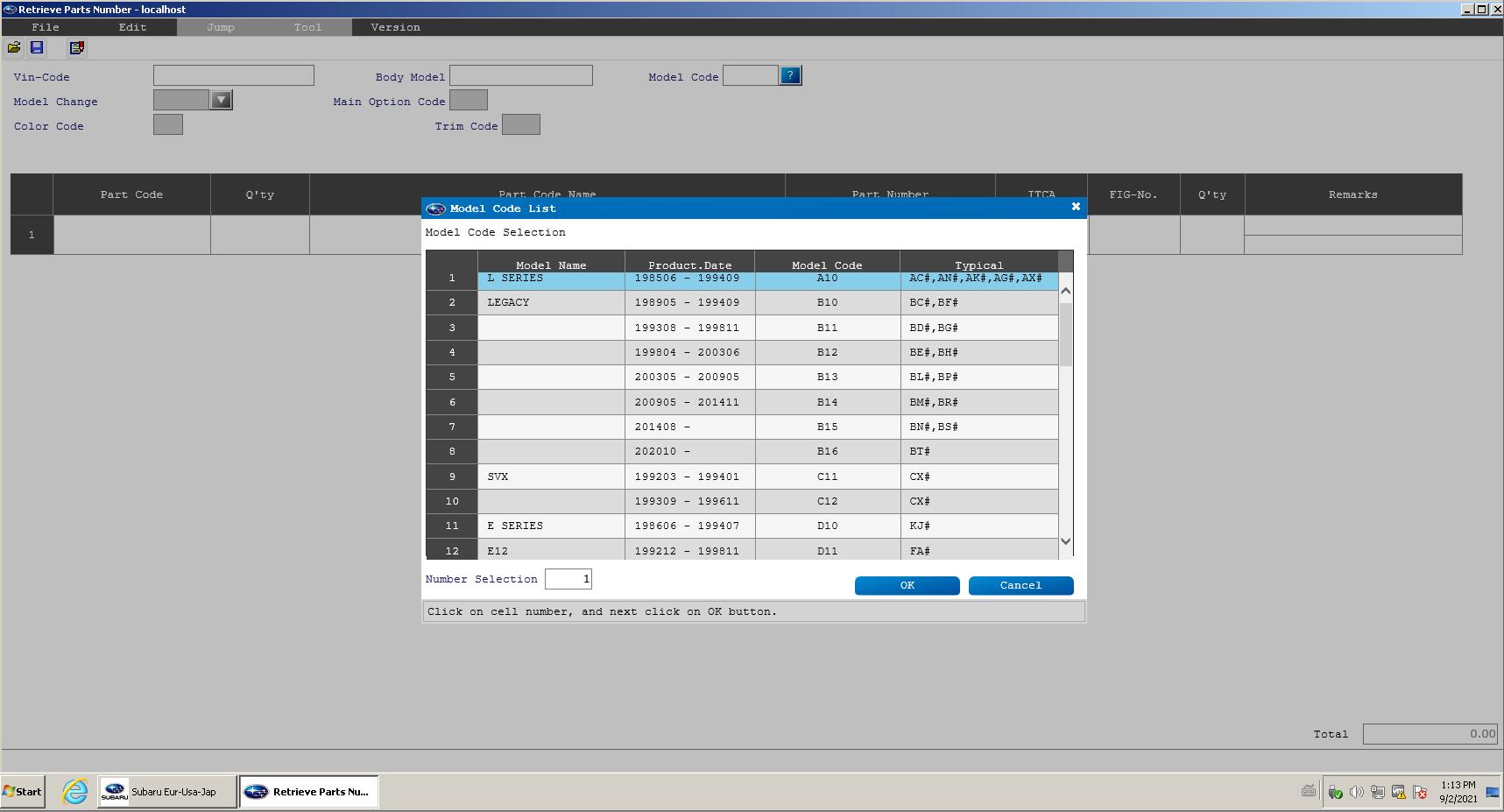Select row number 10 with code C12
This screenshot has width=1504, height=812.
(x=452, y=501)
